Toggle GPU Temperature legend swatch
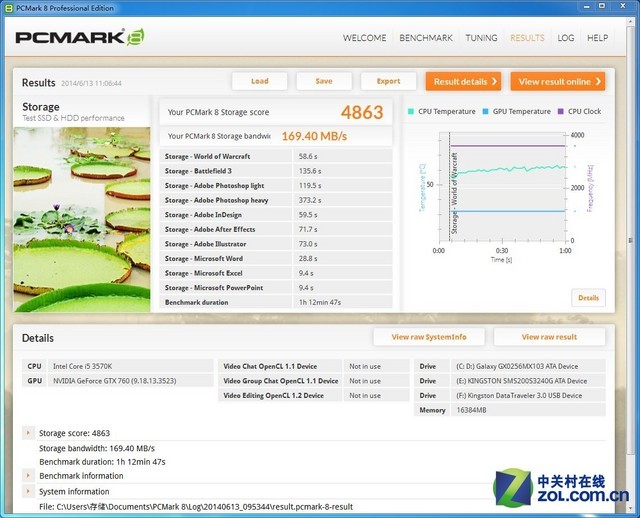The height and width of the screenshot is (518, 640). [x=485, y=111]
